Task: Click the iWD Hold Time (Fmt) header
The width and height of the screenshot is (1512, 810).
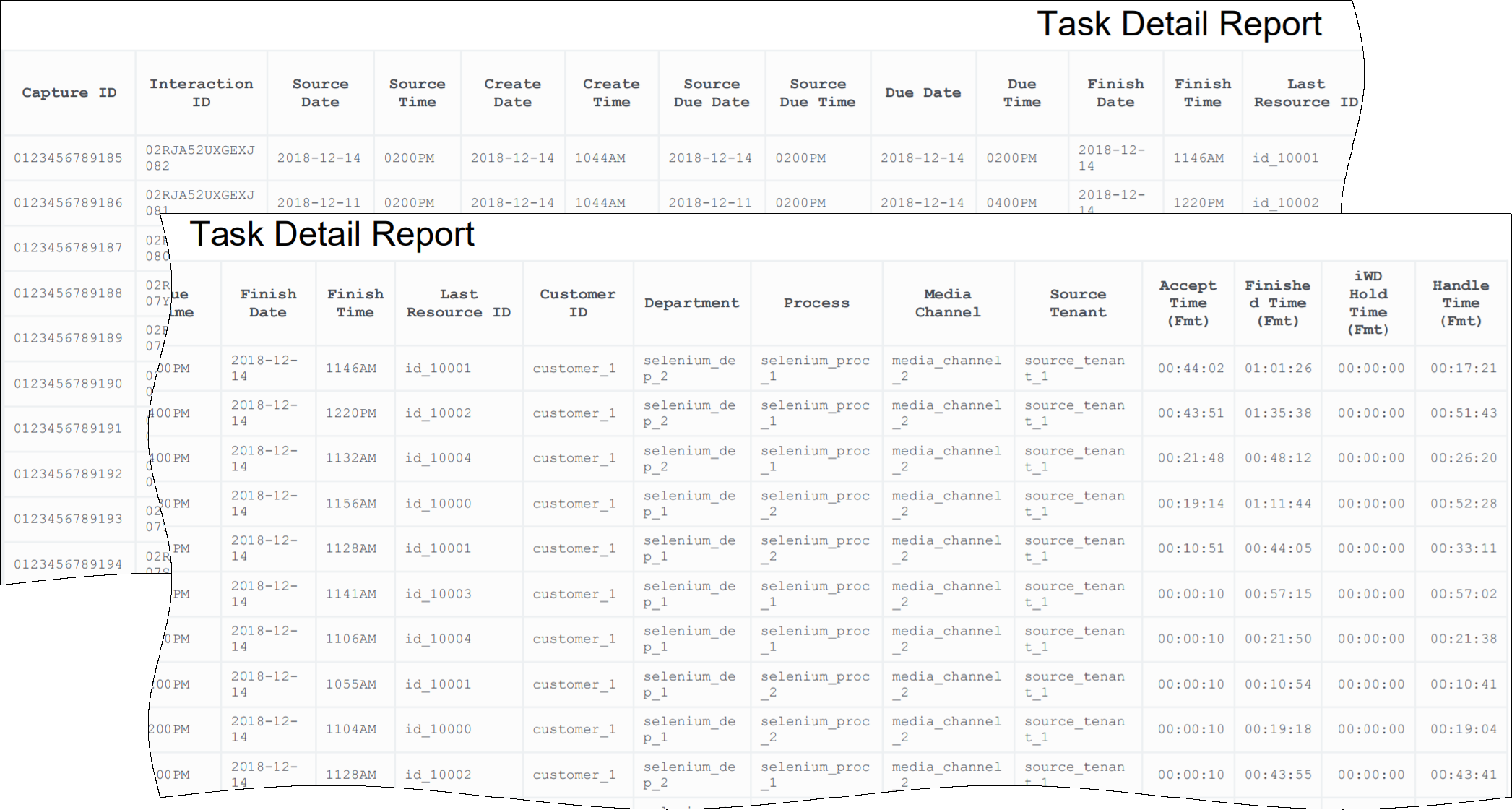Action: [1368, 303]
